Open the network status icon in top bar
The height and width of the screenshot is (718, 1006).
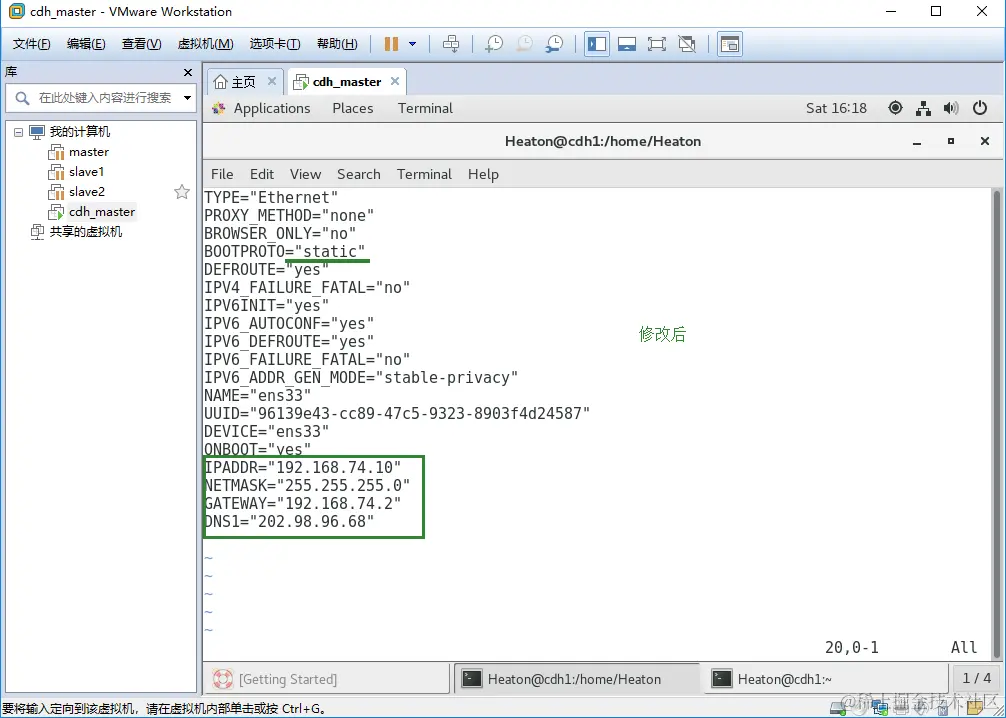click(923, 108)
